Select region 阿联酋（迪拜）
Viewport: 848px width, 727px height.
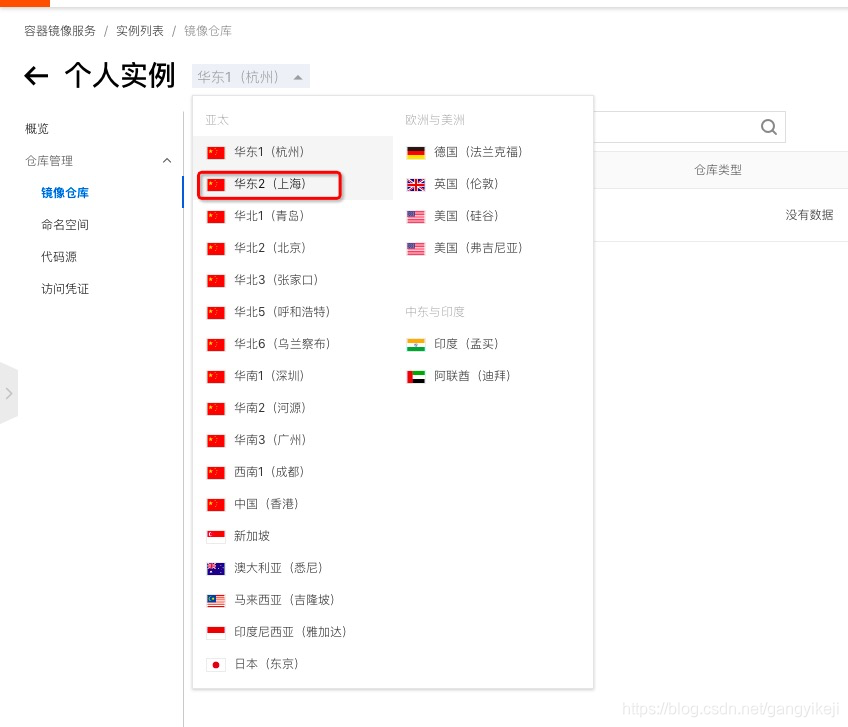coord(493,375)
